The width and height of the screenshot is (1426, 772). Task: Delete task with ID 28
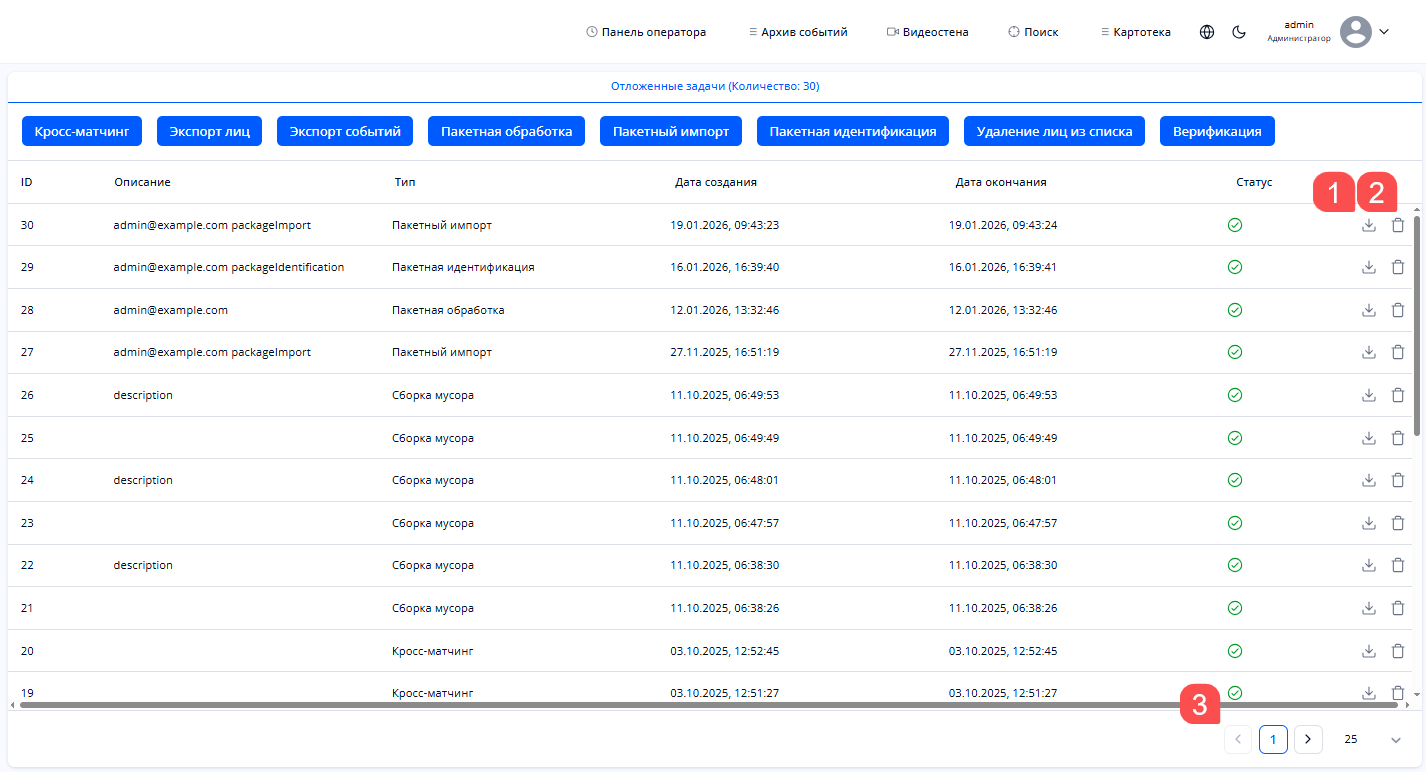[1398, 310]
